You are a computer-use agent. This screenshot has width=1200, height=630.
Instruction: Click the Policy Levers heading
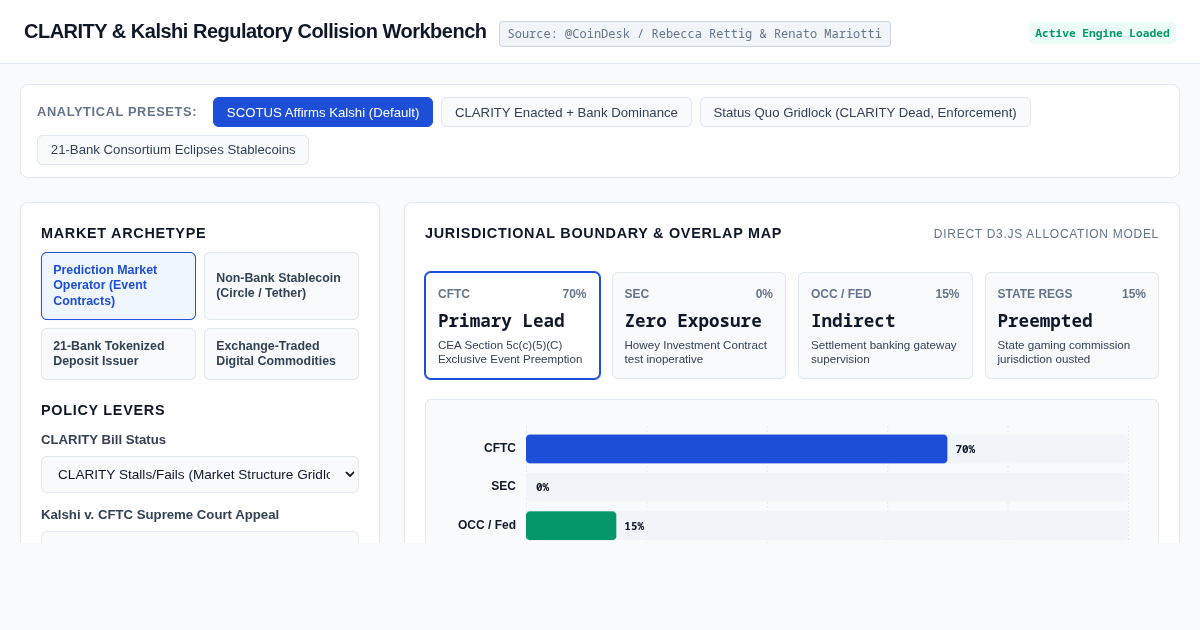click(103, 410)
